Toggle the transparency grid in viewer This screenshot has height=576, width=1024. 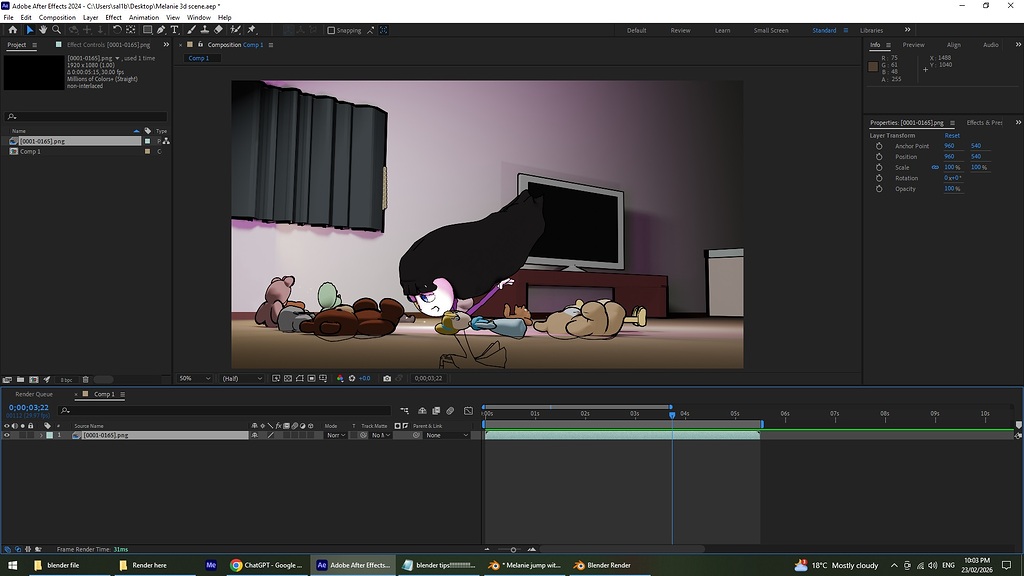point(288,378)
